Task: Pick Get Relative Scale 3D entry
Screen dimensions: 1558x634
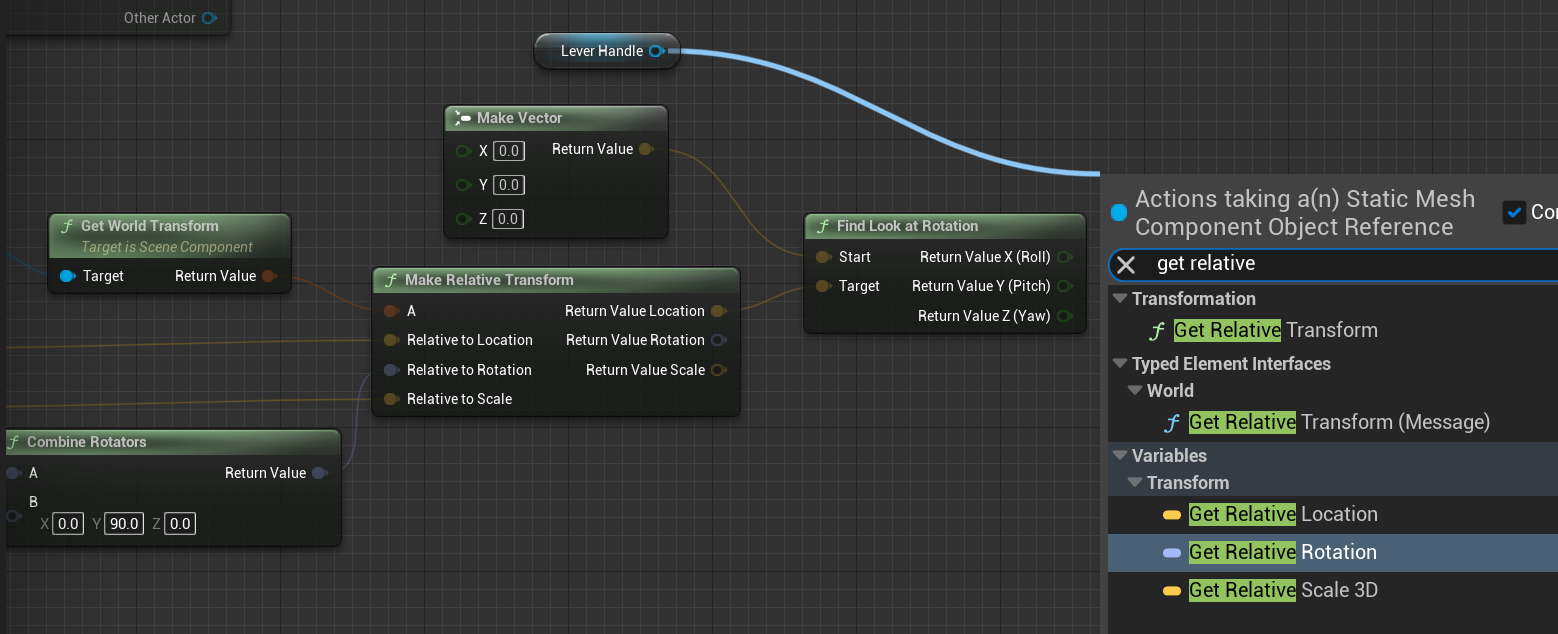Action: click(x=1282, y=590)
